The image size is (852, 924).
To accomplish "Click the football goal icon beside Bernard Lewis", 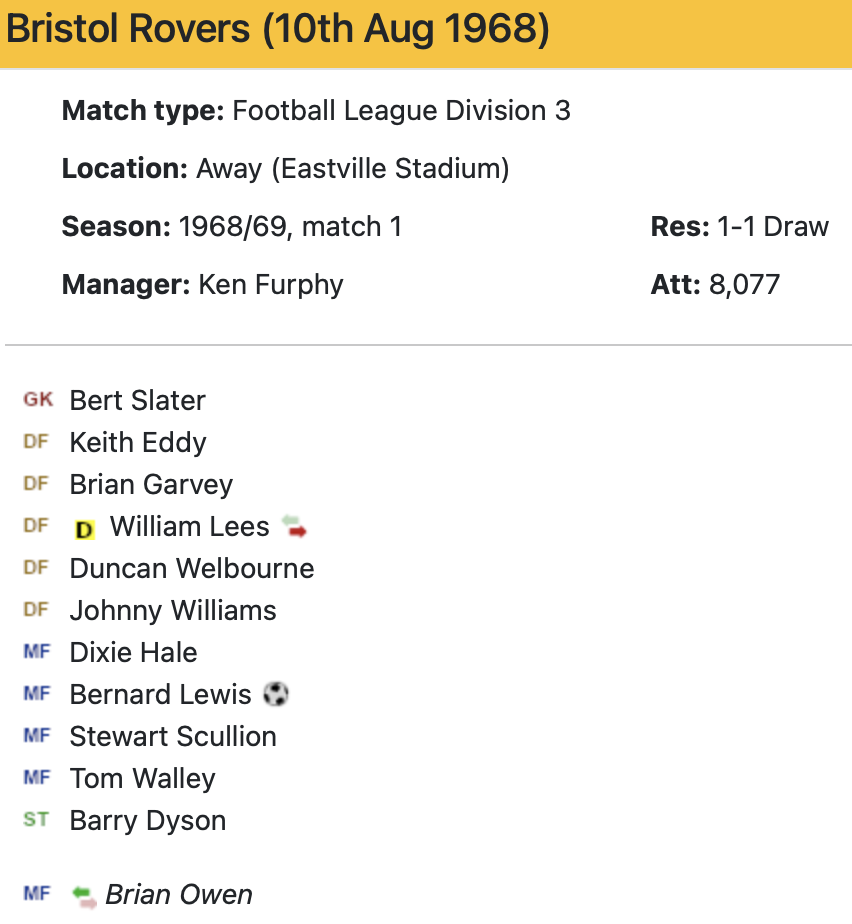I will pos(276,694).
